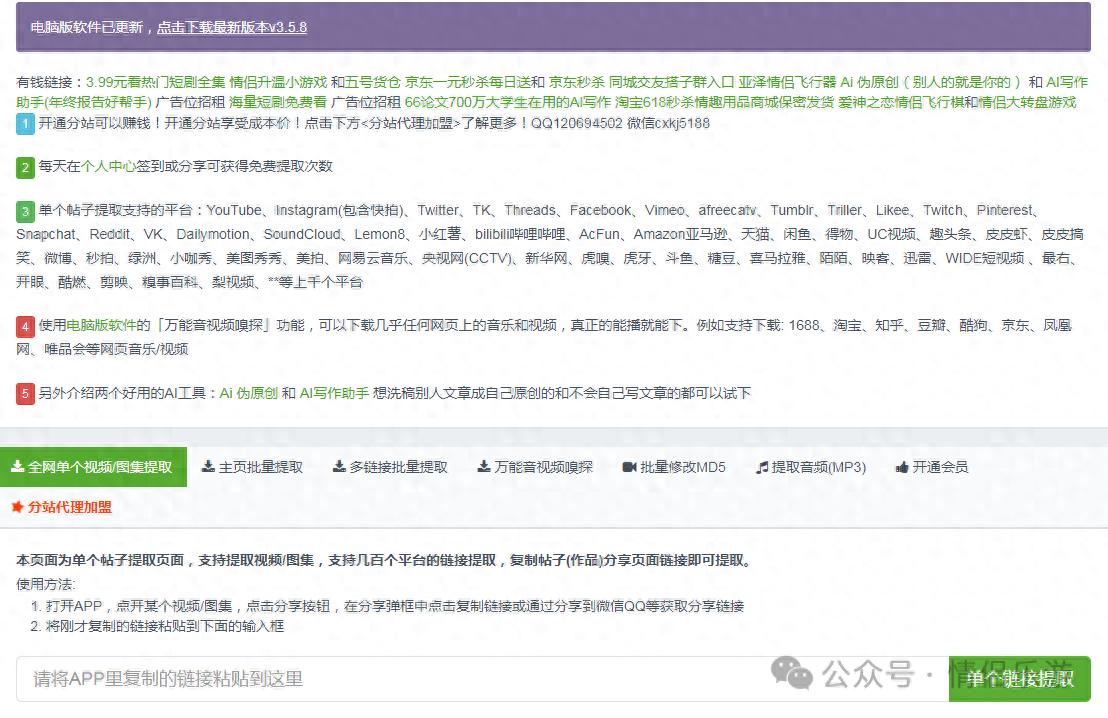Open the 同城交友搭子群入口 link

point(671,82)
